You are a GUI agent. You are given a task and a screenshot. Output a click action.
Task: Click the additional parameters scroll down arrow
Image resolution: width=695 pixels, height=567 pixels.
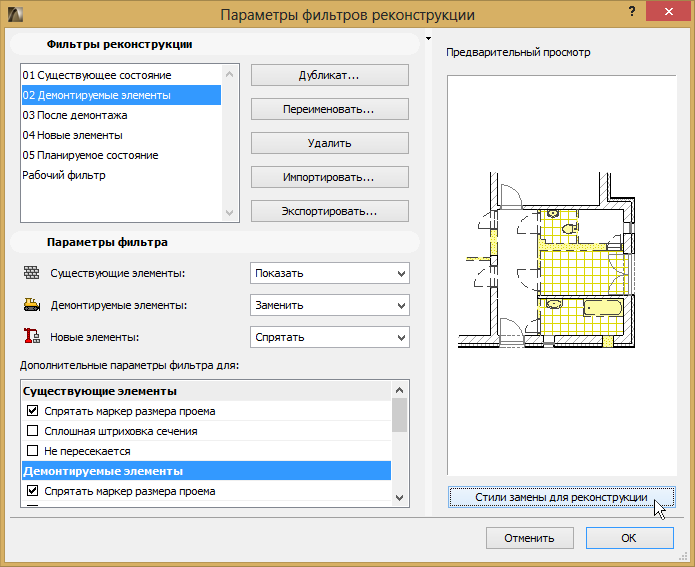click(x=399, y=497)
